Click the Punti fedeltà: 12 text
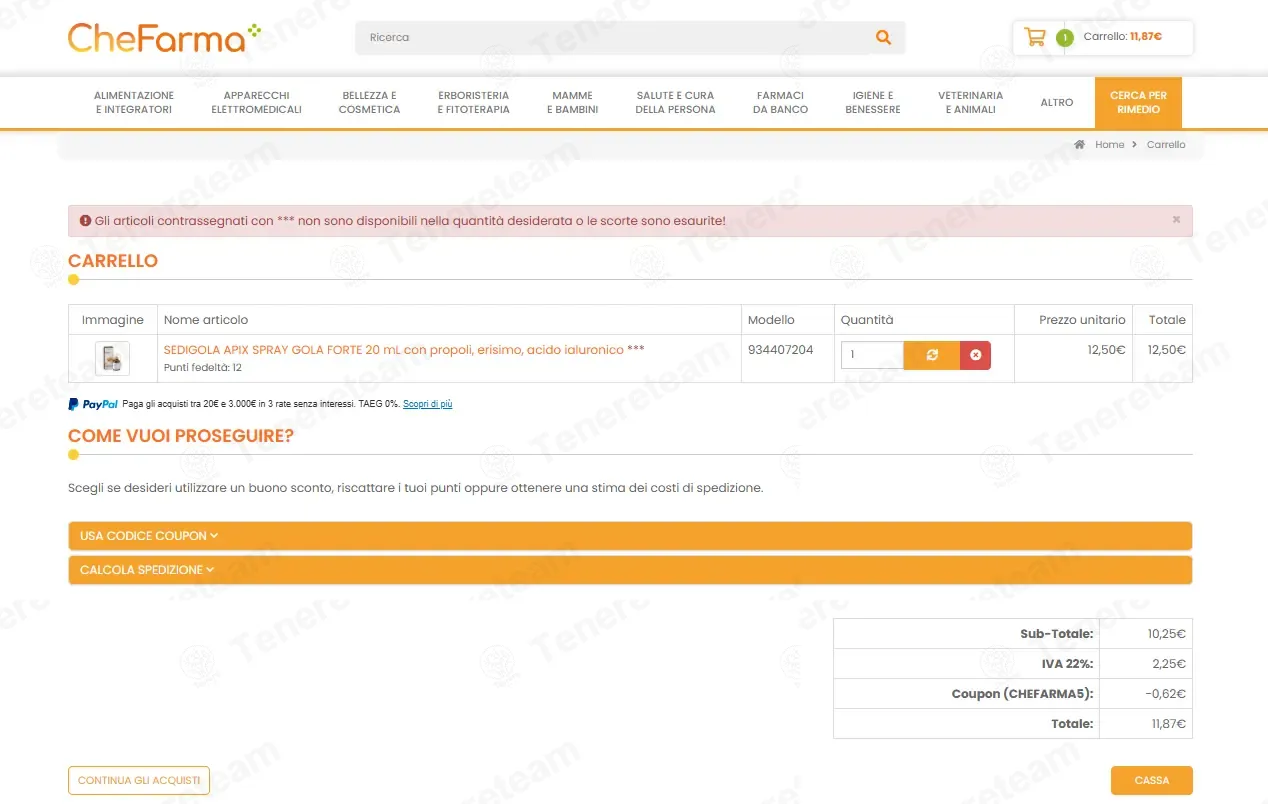Image resolution: width=1268 pixels, height=804 pixels. point(203,368)
